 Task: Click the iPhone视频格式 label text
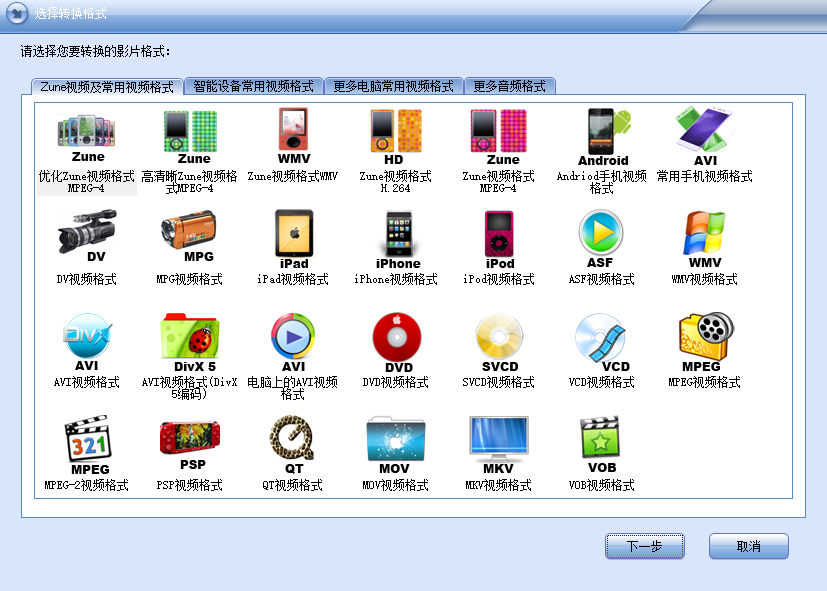tap(396, 279)
